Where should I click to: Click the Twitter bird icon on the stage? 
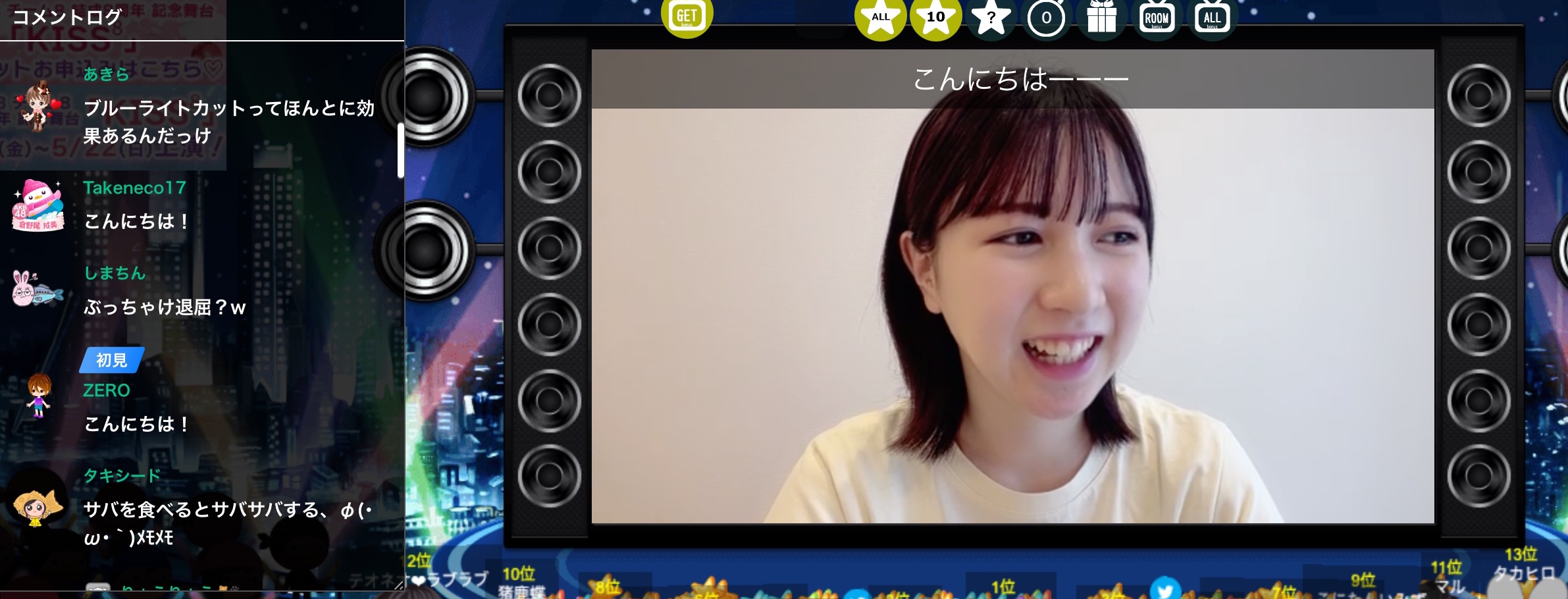click(x=1165, y=588)
